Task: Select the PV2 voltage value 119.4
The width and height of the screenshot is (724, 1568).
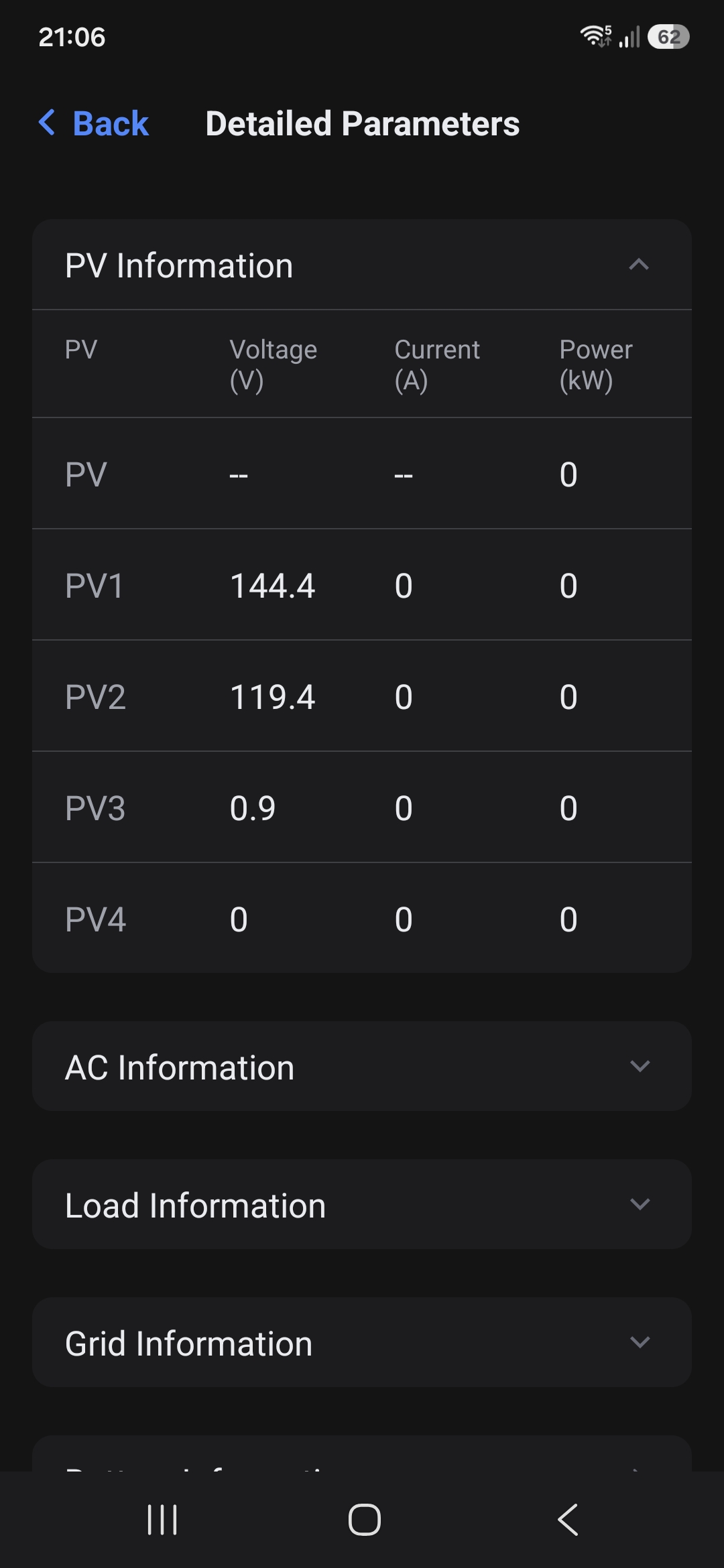Action: (x=272, y=697)
